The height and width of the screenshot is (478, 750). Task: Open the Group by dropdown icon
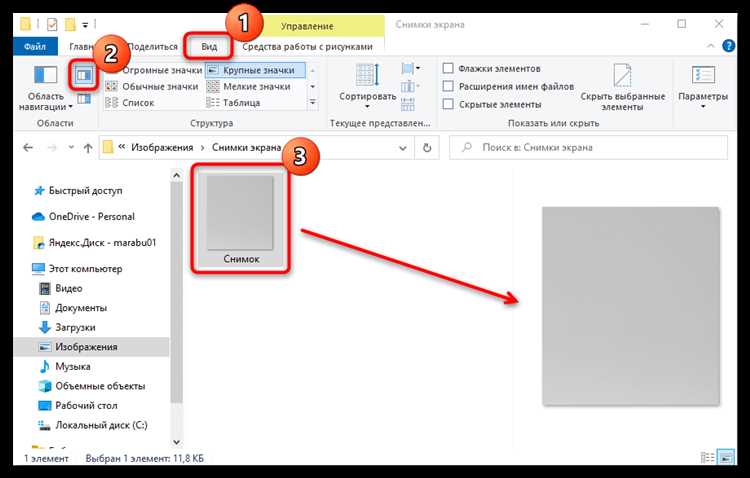(410, 69)
